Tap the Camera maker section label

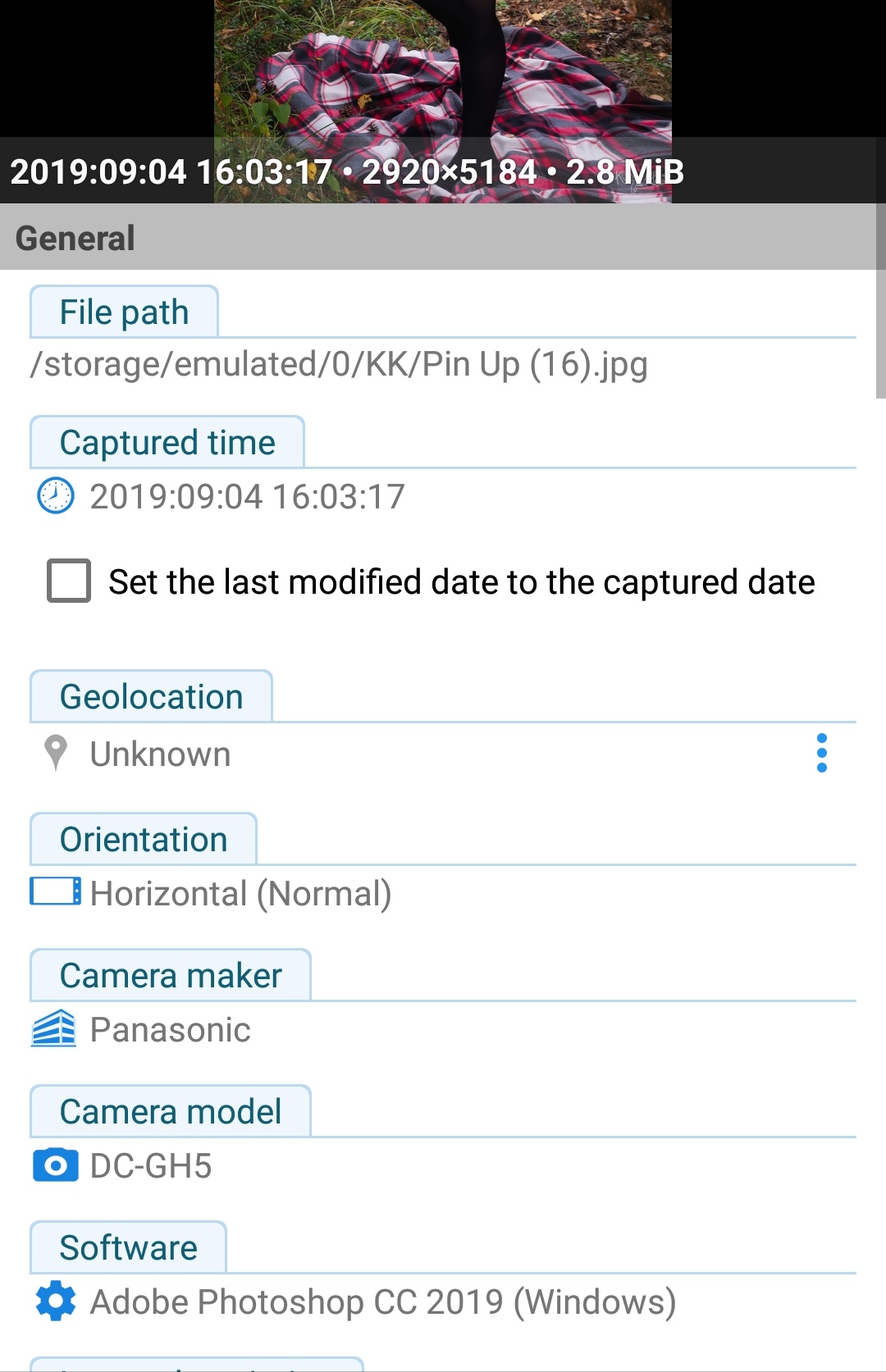171,975
